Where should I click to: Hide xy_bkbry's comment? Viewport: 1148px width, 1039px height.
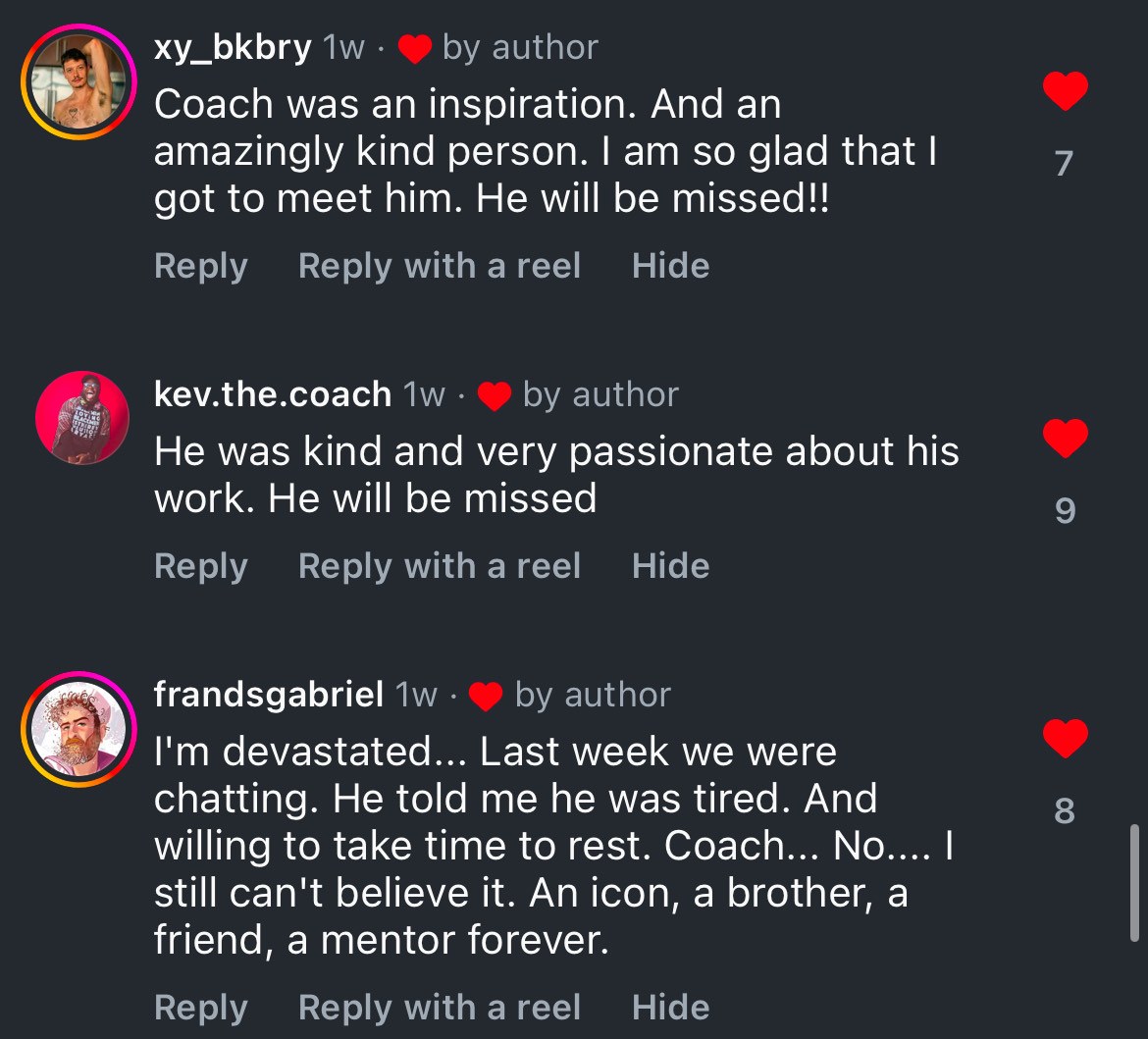(670, 266)
